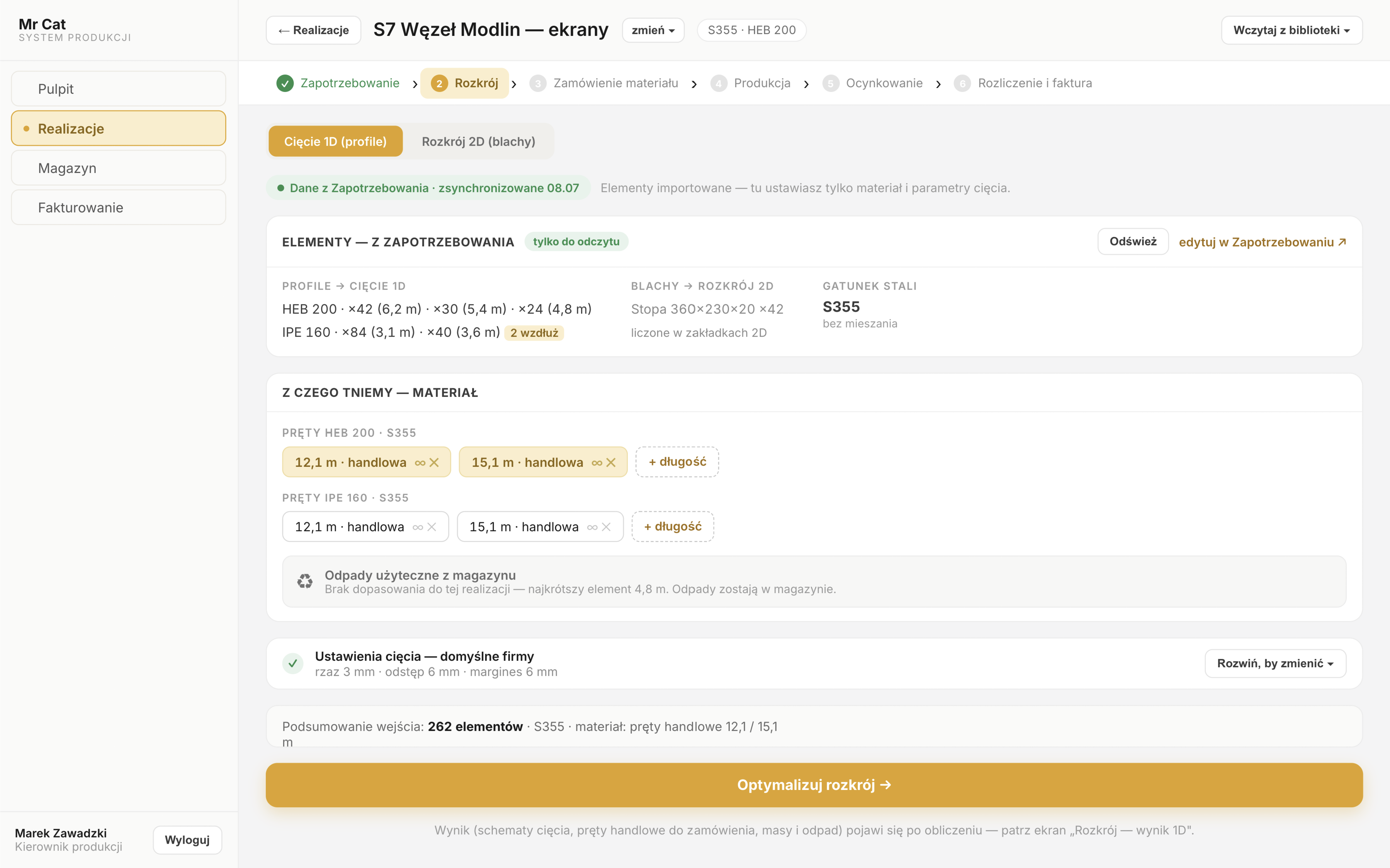Open Magazyn in the sidebar
Screen dimensions: 1390x868
(118, 168)
